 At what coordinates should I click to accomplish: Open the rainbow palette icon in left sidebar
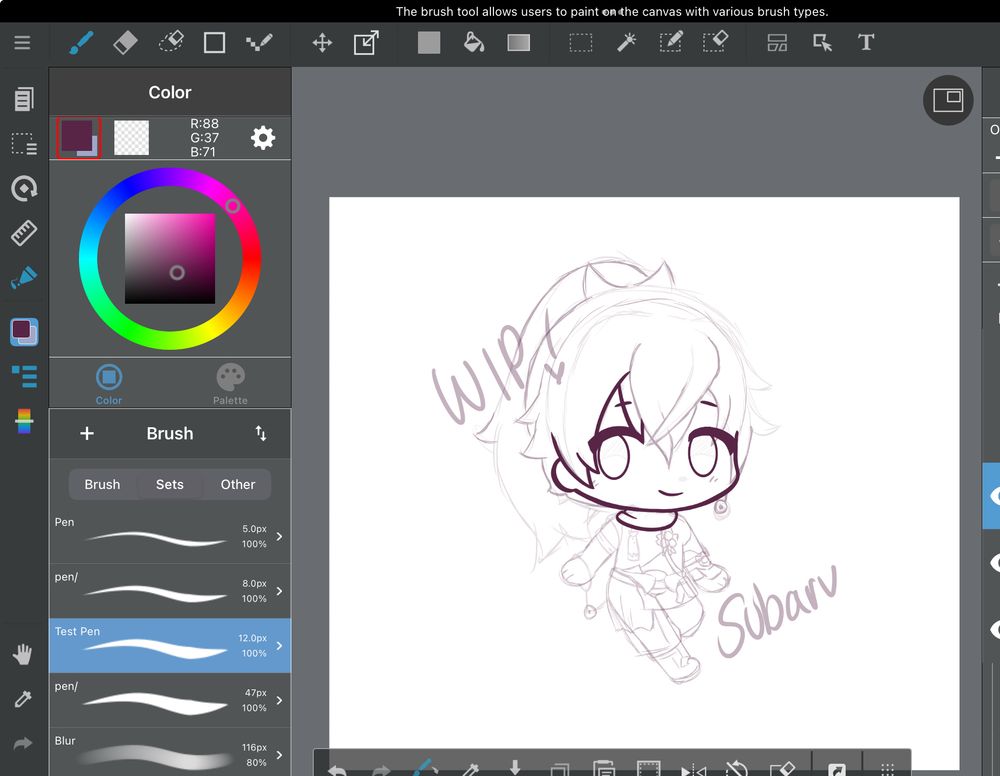[24, 421]
